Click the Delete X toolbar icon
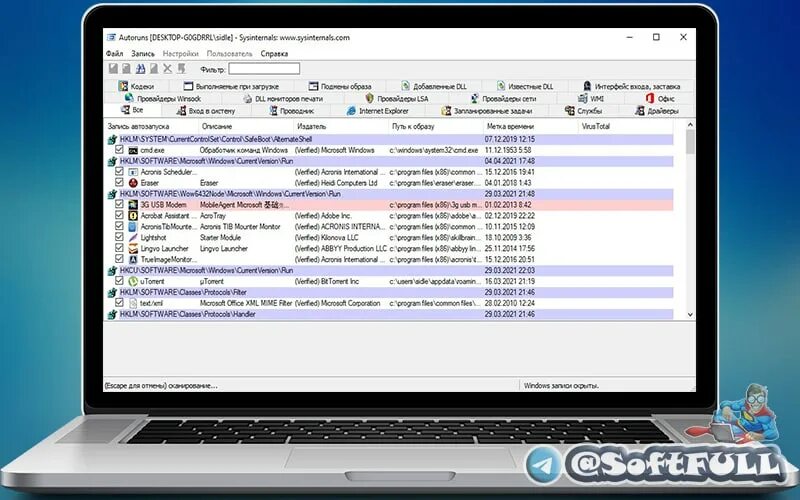This screenshot has height=500, width=800. [167, 68]
